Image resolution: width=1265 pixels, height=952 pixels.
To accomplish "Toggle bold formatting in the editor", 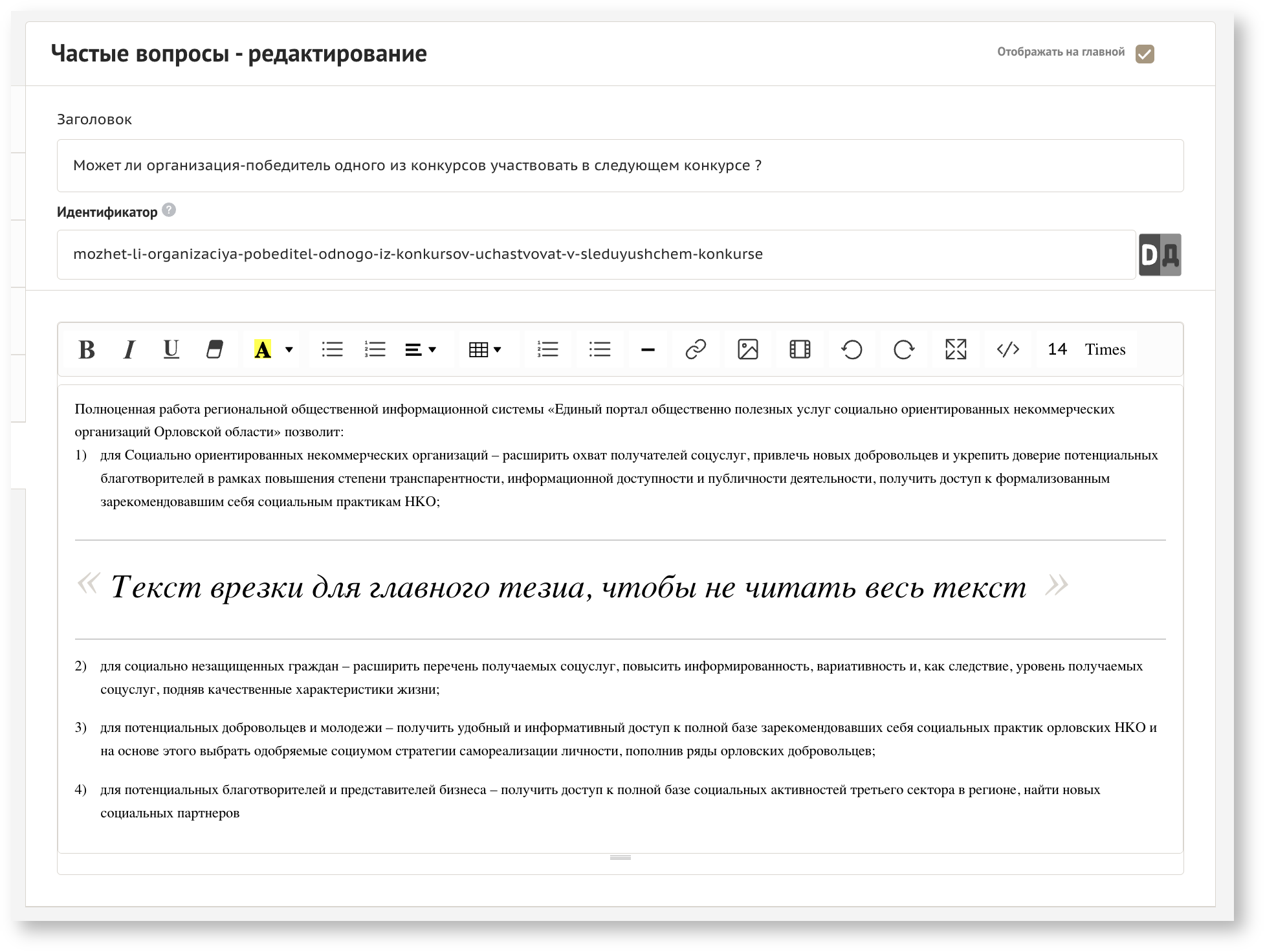I will pyautogui.click(x=87, y=349).
